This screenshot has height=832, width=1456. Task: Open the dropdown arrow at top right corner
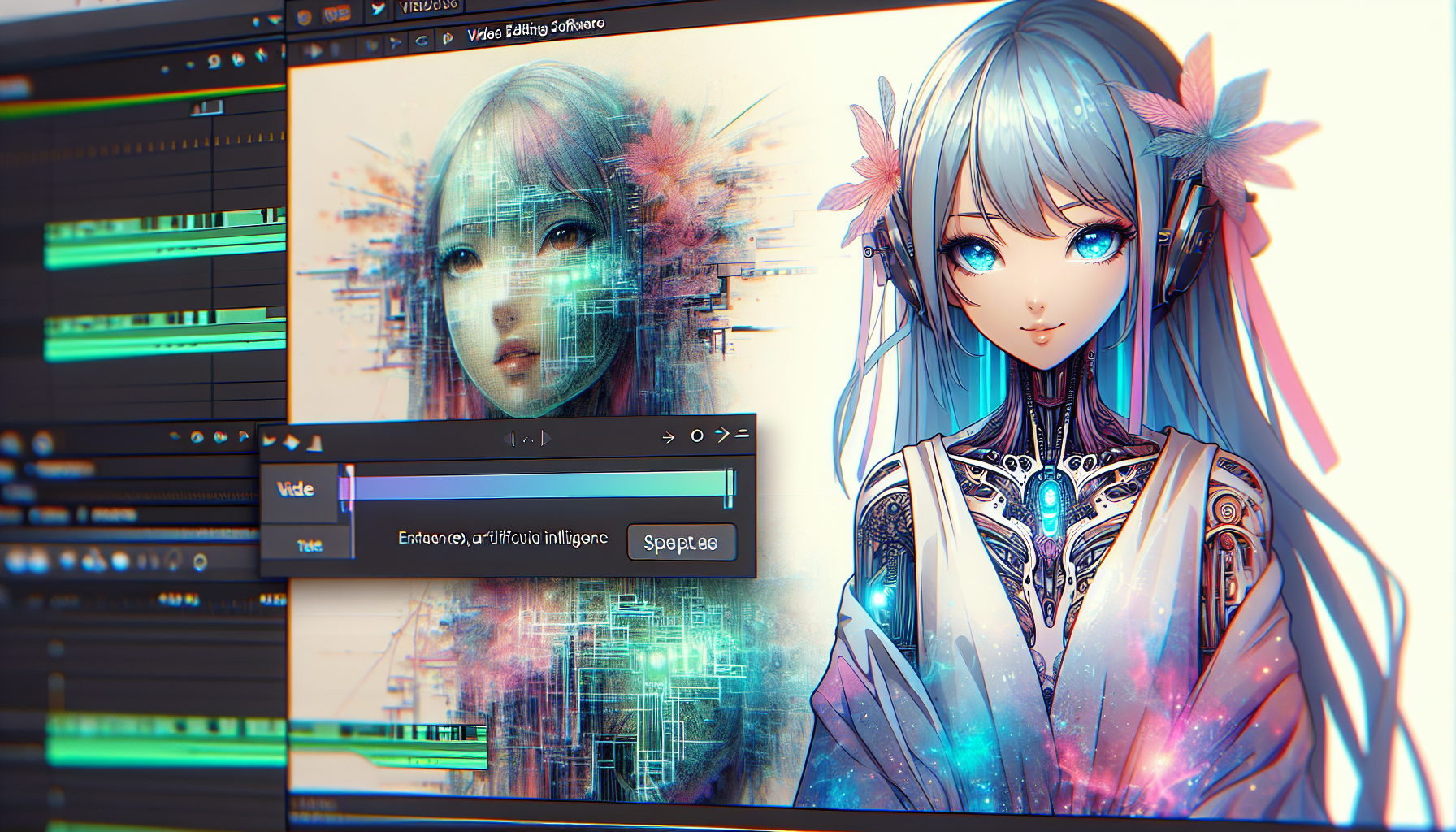click(x=742, y=432)
